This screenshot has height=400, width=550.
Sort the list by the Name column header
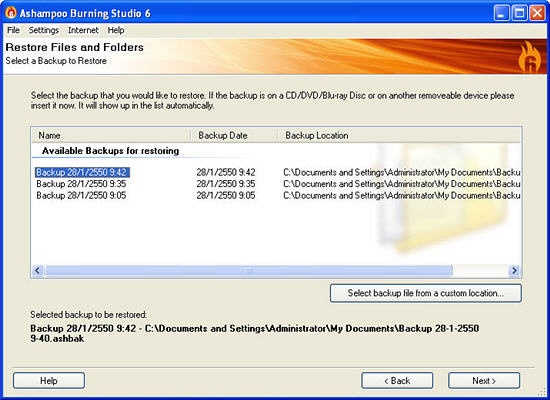tap(111, 135)
